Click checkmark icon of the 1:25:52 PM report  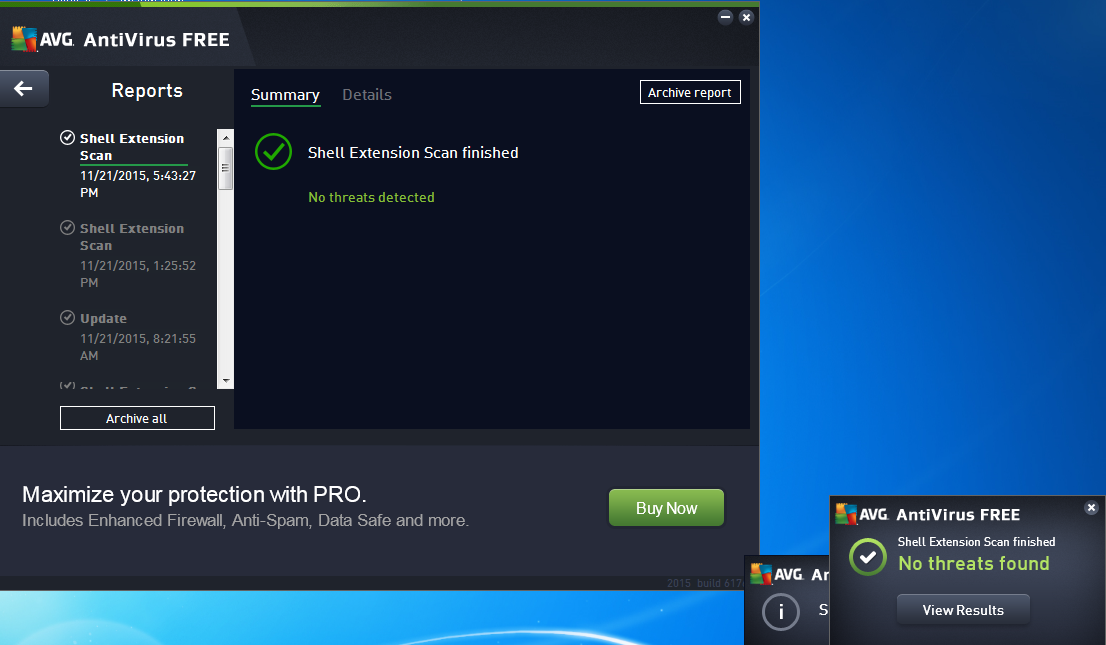coord(68,227)
